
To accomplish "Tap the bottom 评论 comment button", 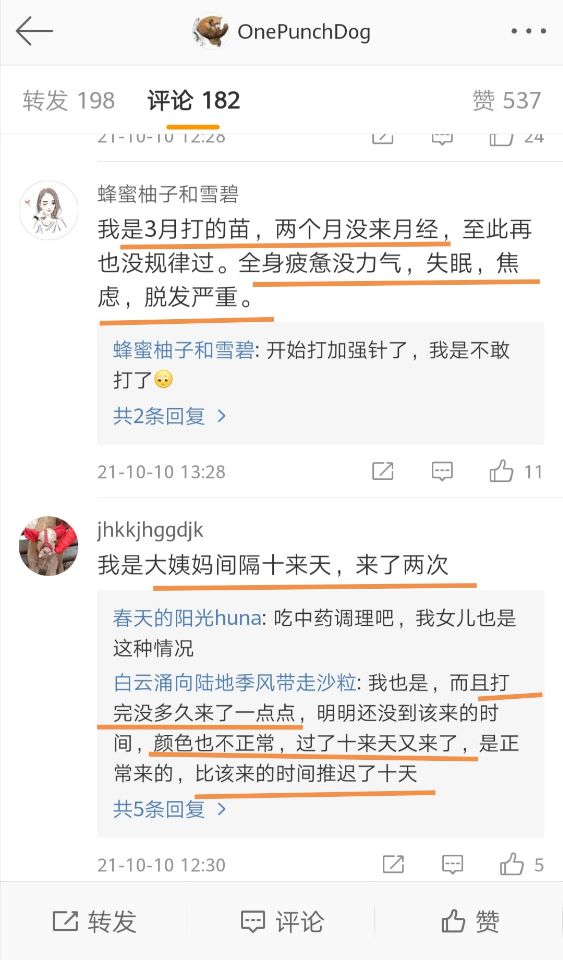I will [282, 921].
